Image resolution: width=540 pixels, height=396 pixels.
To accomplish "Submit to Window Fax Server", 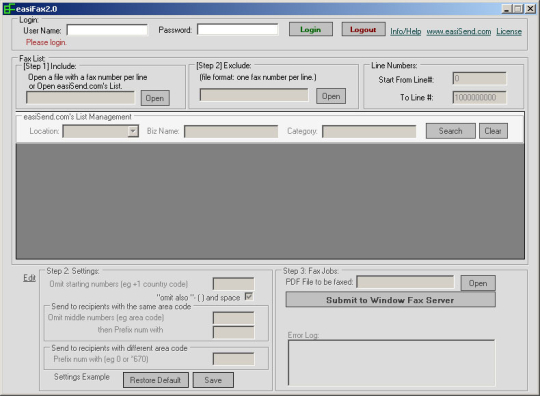I will tap(391, 300).
